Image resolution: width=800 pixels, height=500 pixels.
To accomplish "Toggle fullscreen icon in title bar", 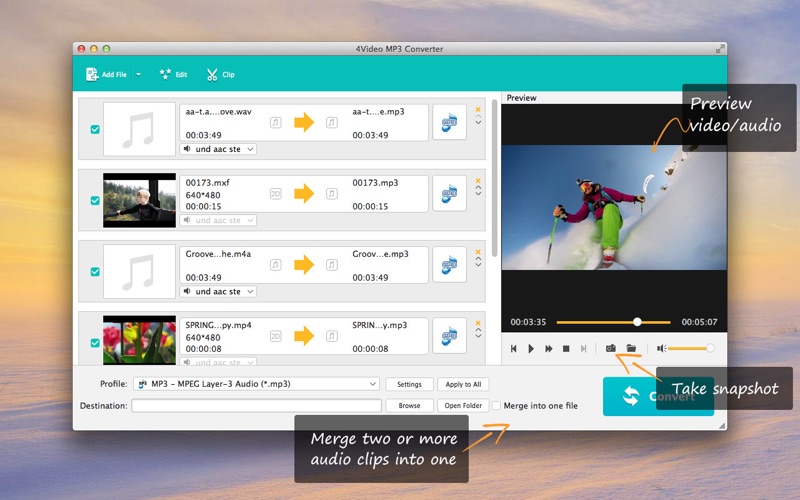I will [x=720, y=48].
